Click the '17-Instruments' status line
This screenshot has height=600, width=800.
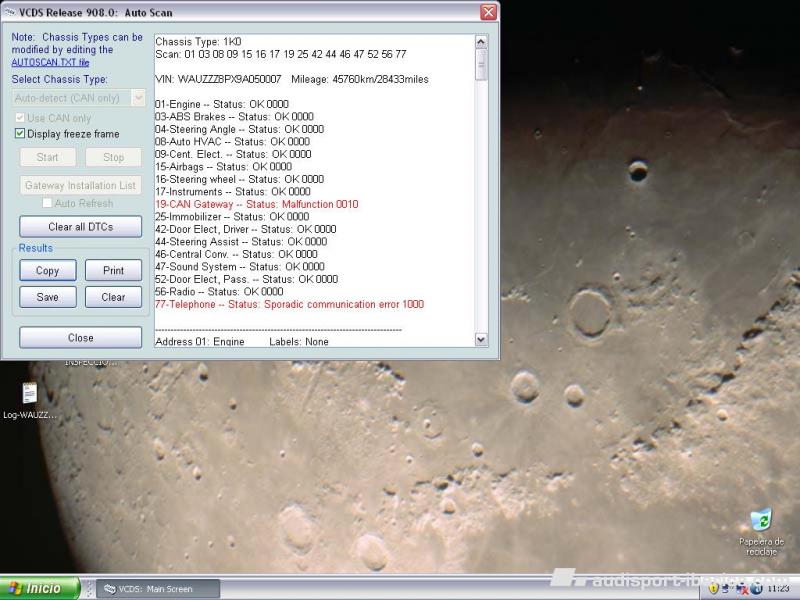233,191
